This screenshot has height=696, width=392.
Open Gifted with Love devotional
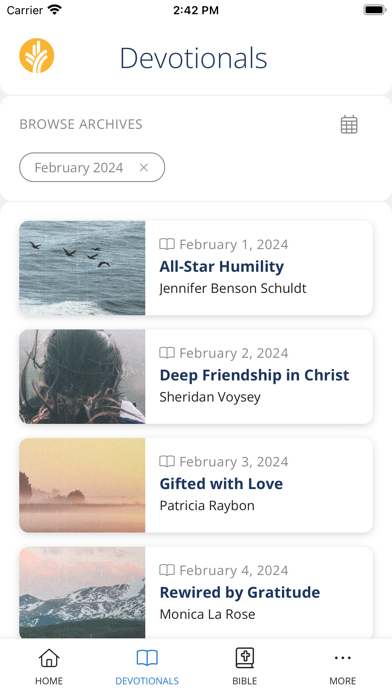pos(221,483)
